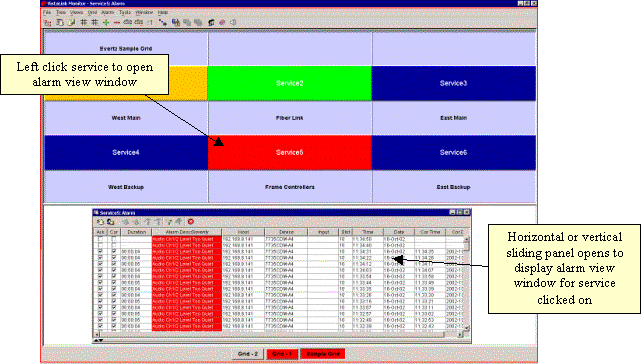
Task: Click the East Backup label cell
Action: coord(454,187)
